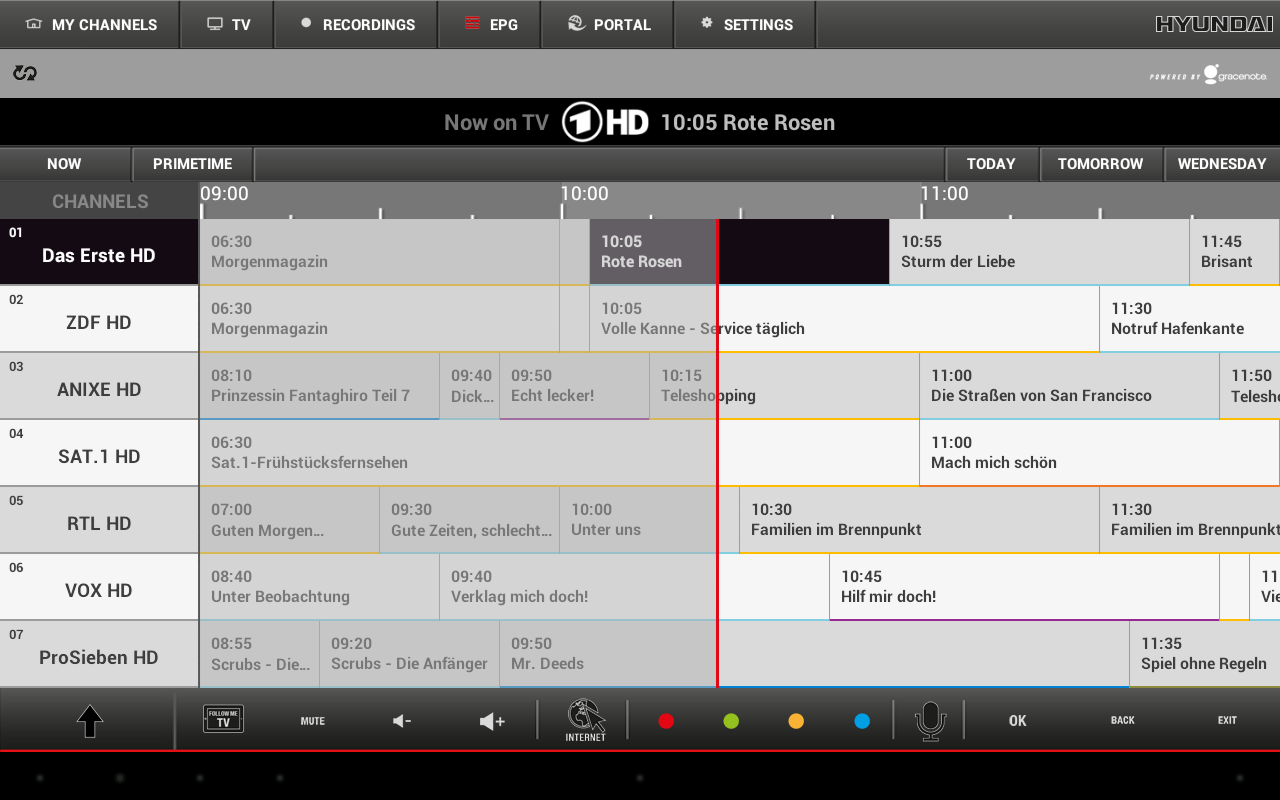
Task: Switch to the TV tab
Action: coord(227,24)
